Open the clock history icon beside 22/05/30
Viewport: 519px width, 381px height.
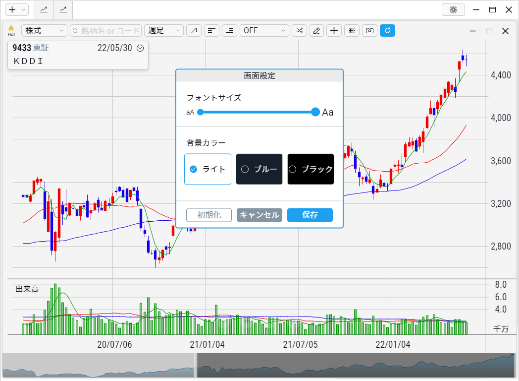[x=140, y=48]
